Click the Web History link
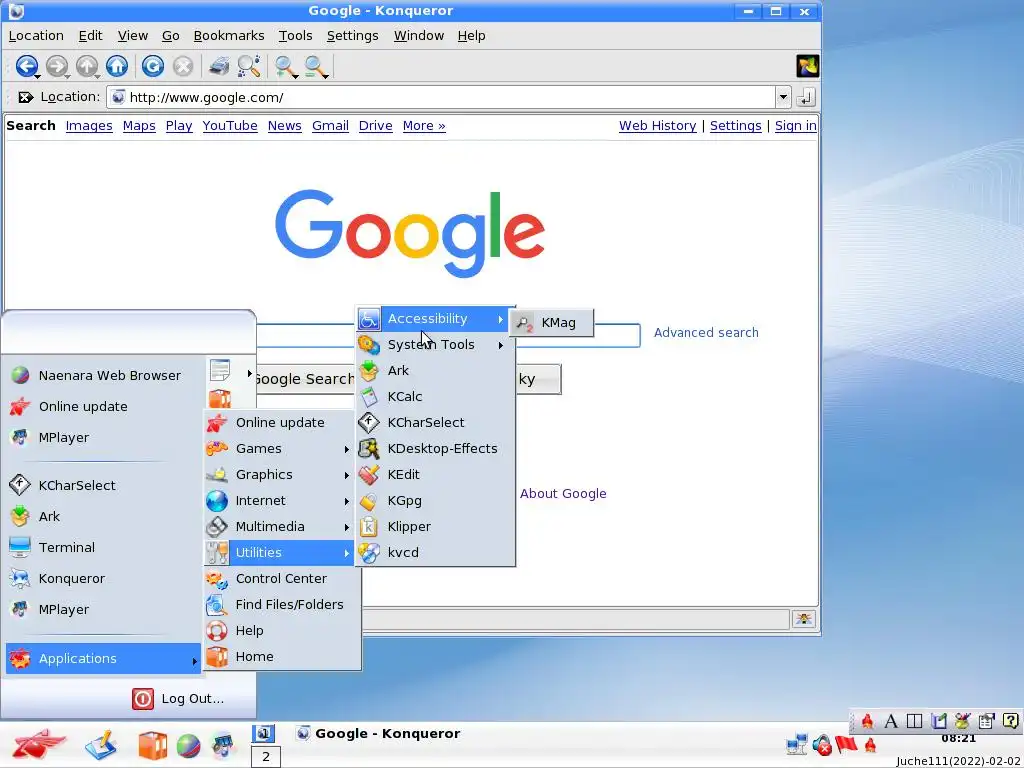The height and width of the screenshot is (768, 1024). click(657, 126)
